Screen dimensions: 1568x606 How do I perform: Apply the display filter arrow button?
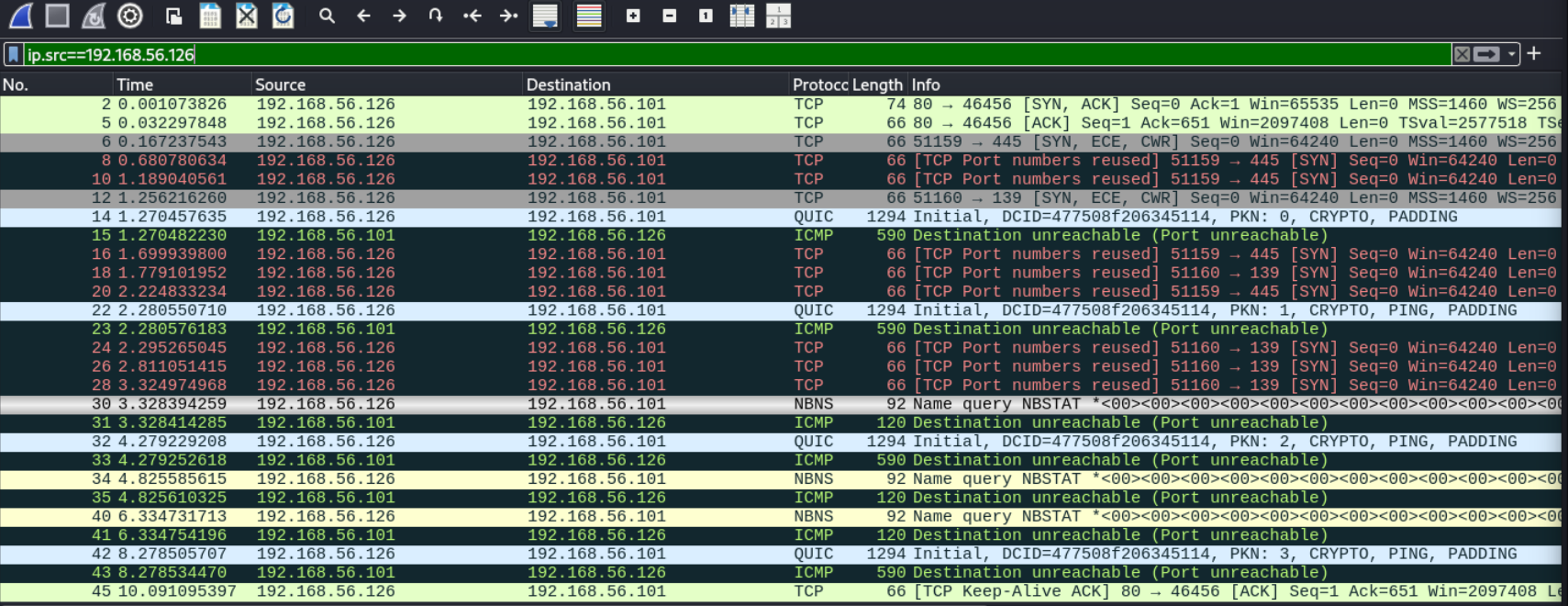click(x=1487, y=54)
